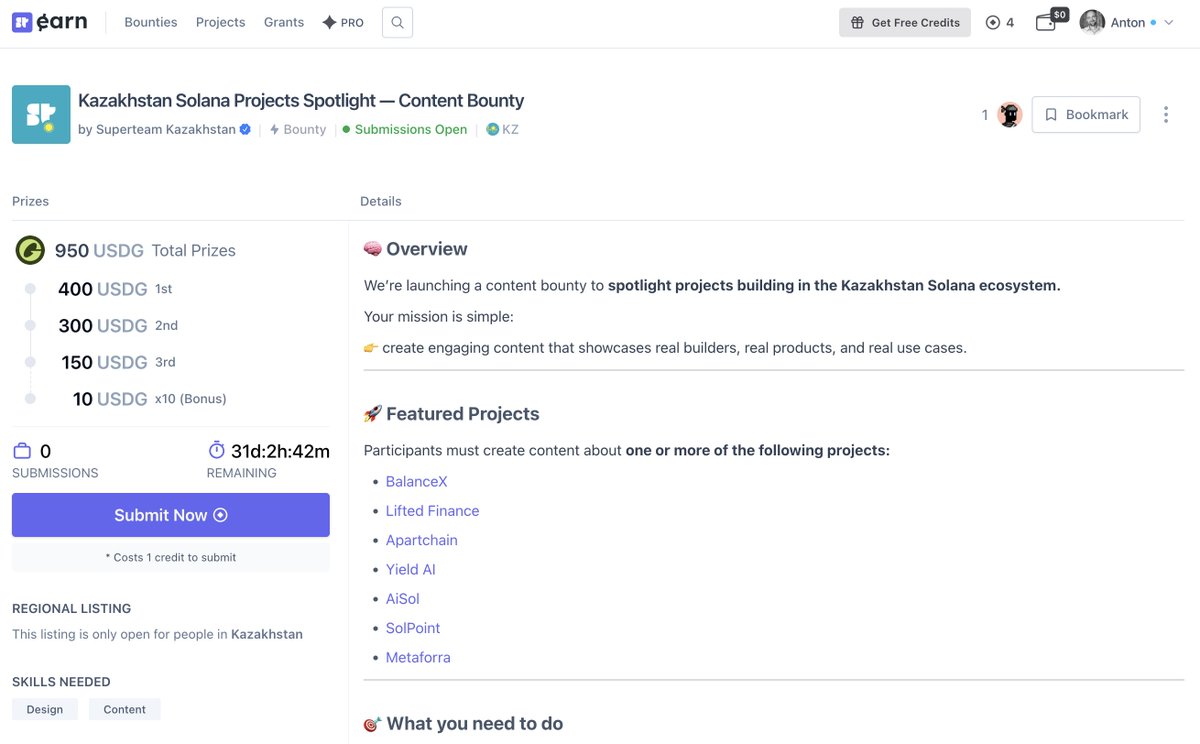
Task: Click the USDG token icon by Total Prizes
Action: point(30,250)
